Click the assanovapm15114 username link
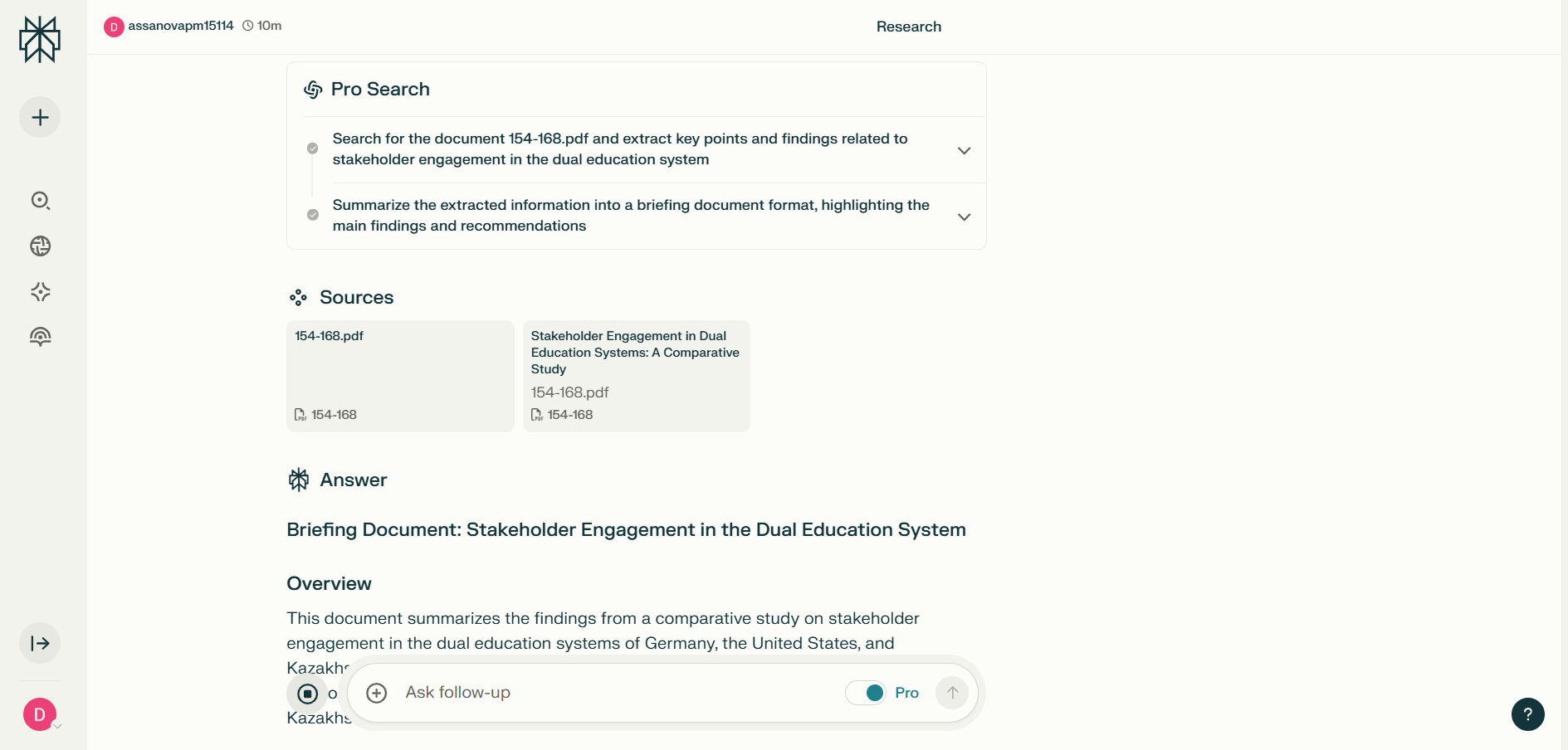Screen dimensions: 1568x750 pos(180,26)
